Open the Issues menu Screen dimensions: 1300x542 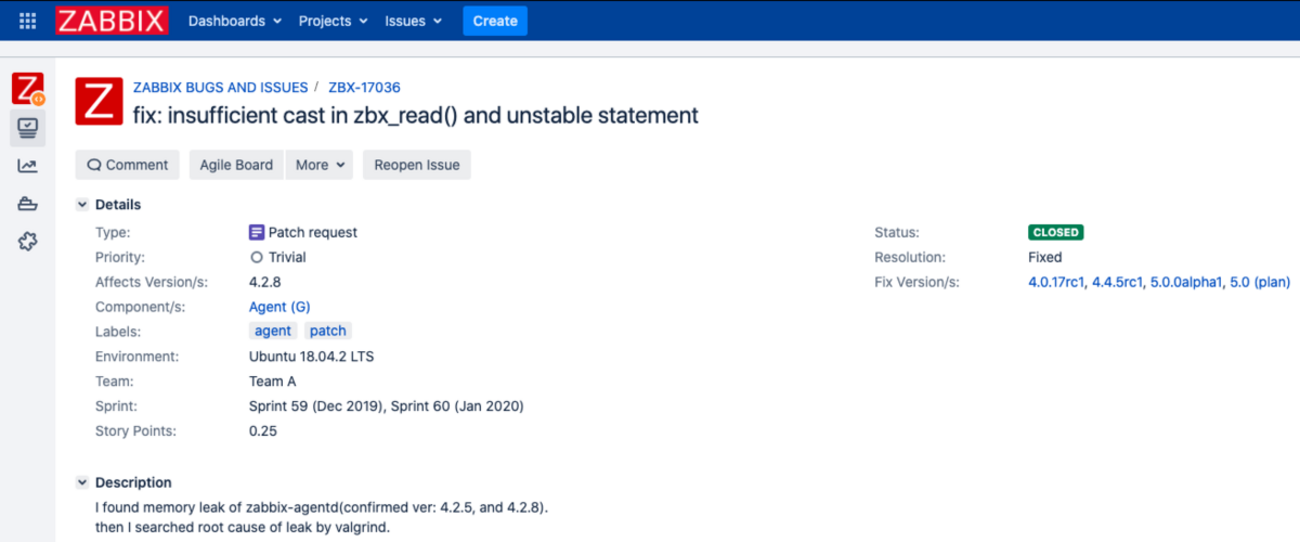[x=412, y=21]
